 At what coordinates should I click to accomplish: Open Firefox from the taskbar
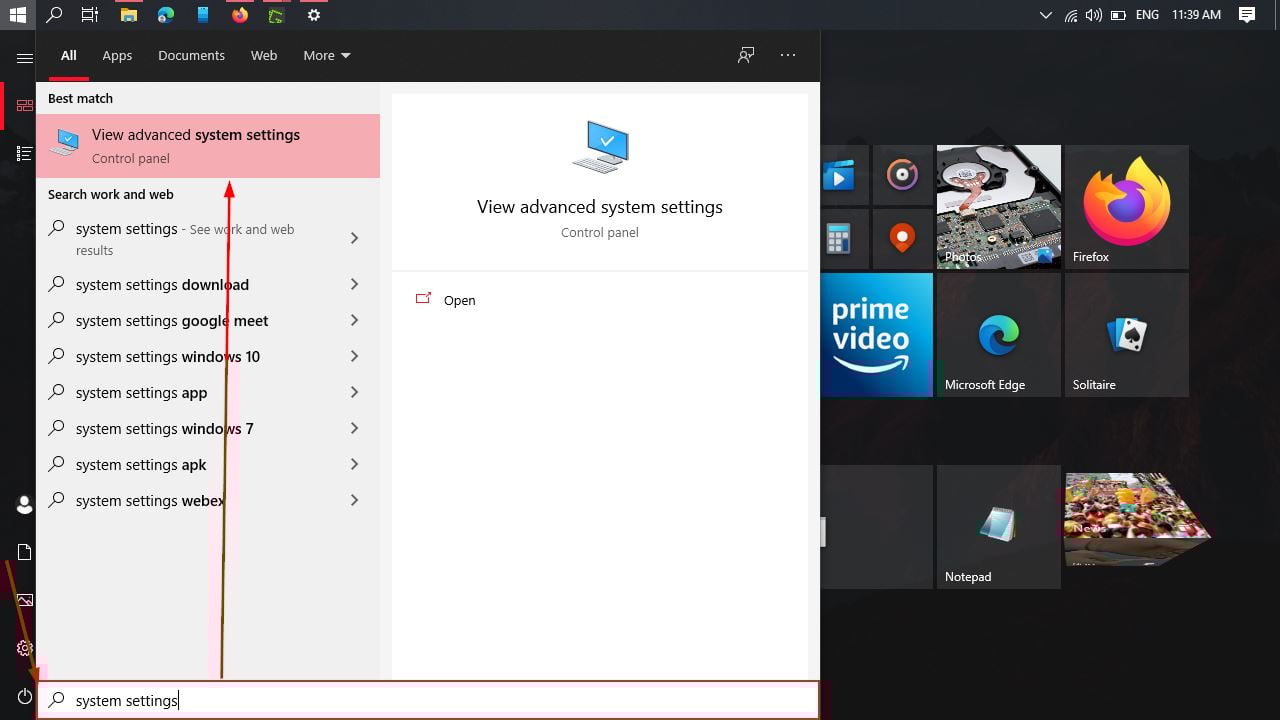tap(240, 14)
